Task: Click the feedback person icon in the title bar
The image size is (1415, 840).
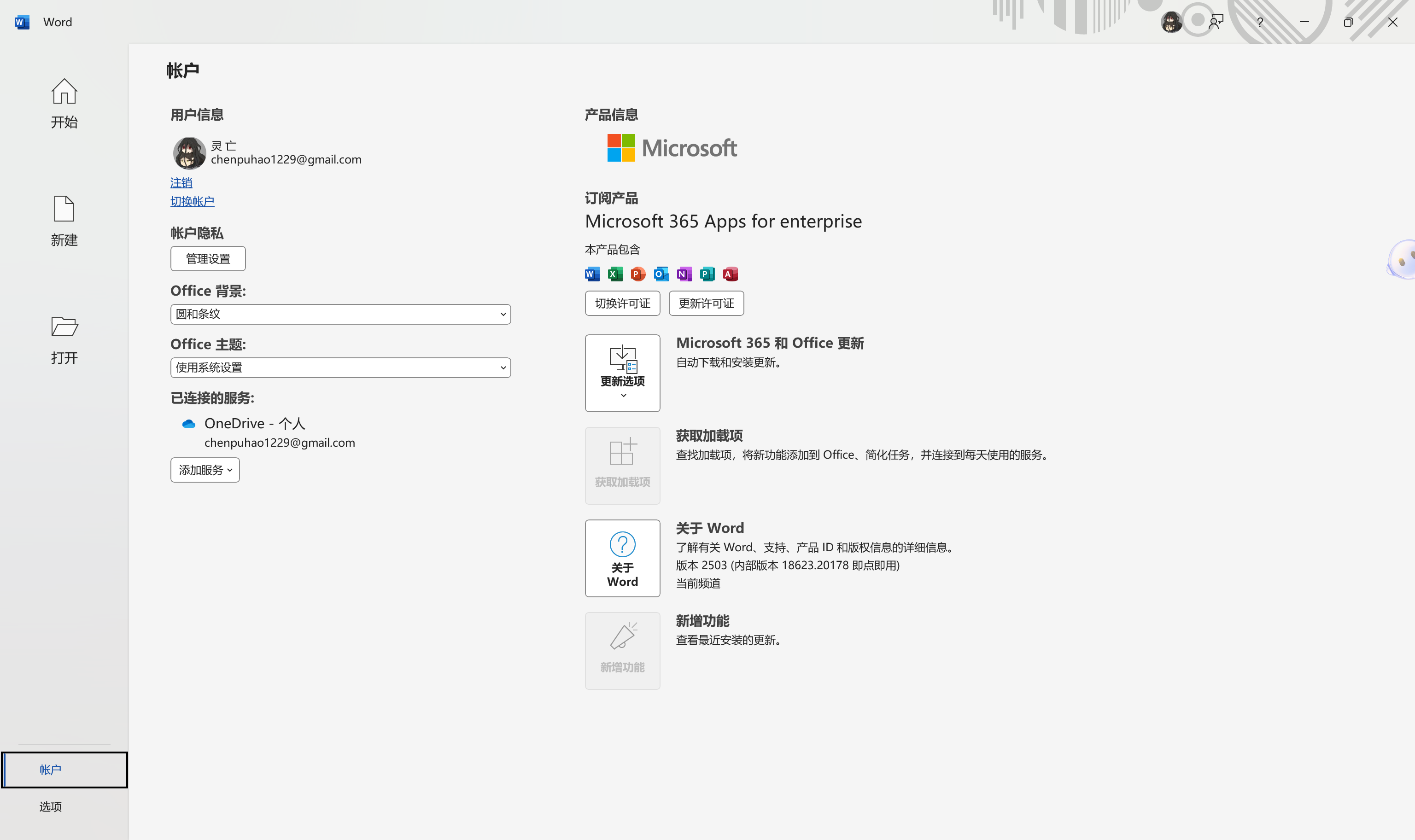Action: pyautogui.click(x=1216, y=22)
